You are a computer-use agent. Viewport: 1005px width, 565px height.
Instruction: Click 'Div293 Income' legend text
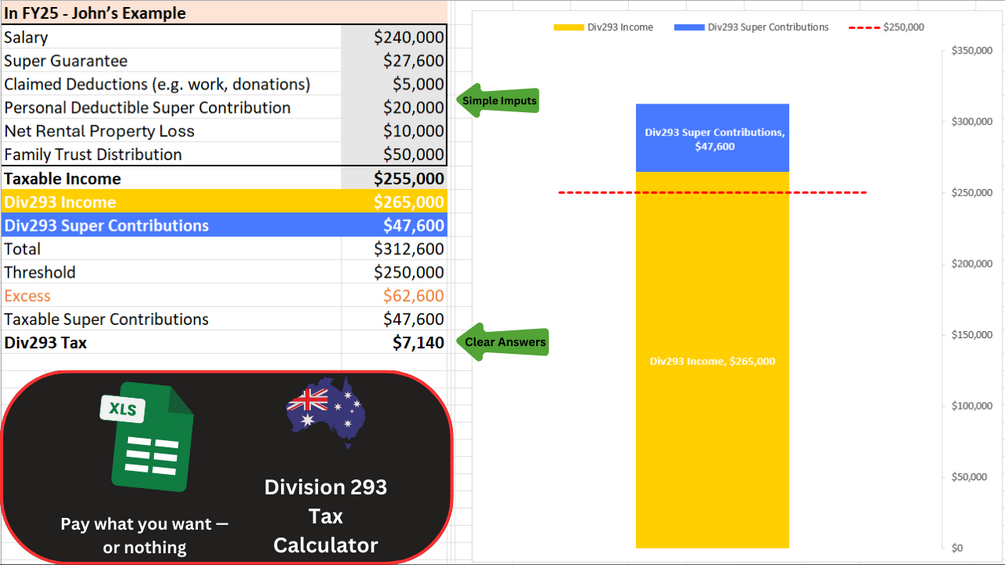coord(620,28)
